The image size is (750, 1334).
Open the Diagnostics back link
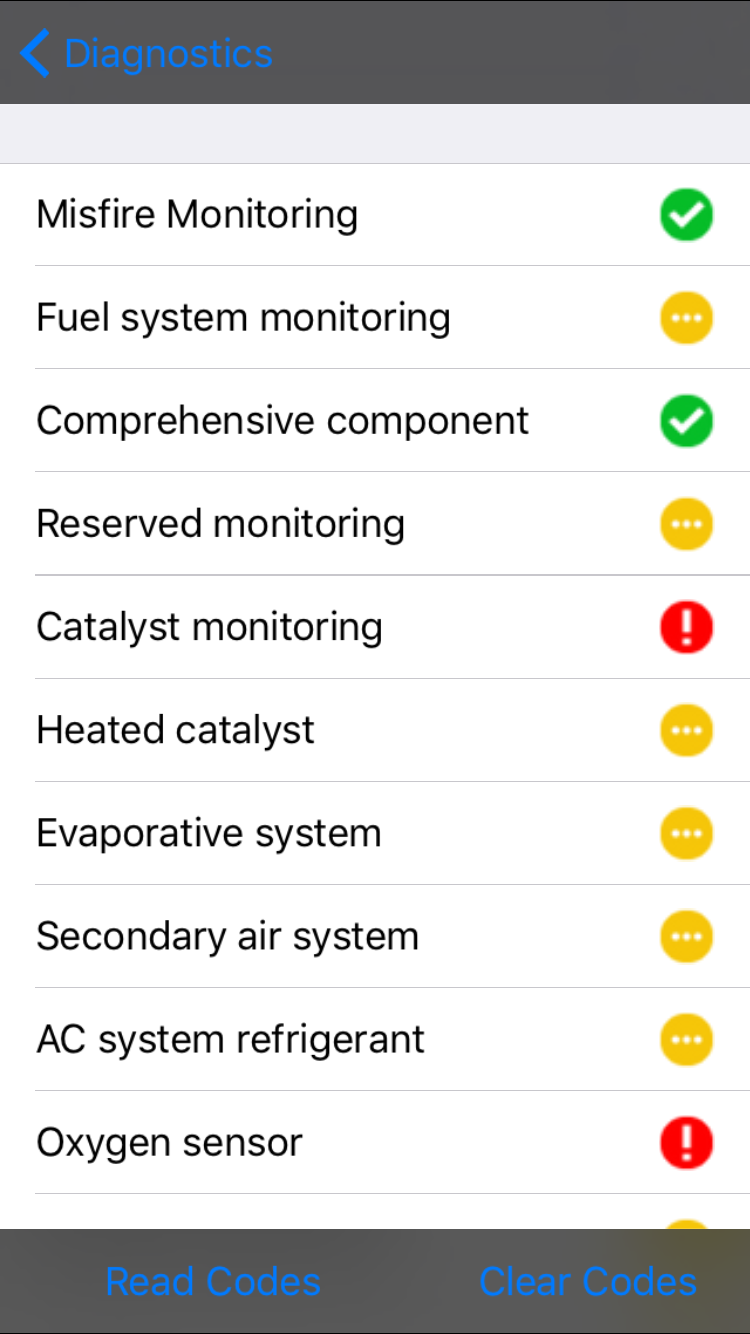coord(168,53)
